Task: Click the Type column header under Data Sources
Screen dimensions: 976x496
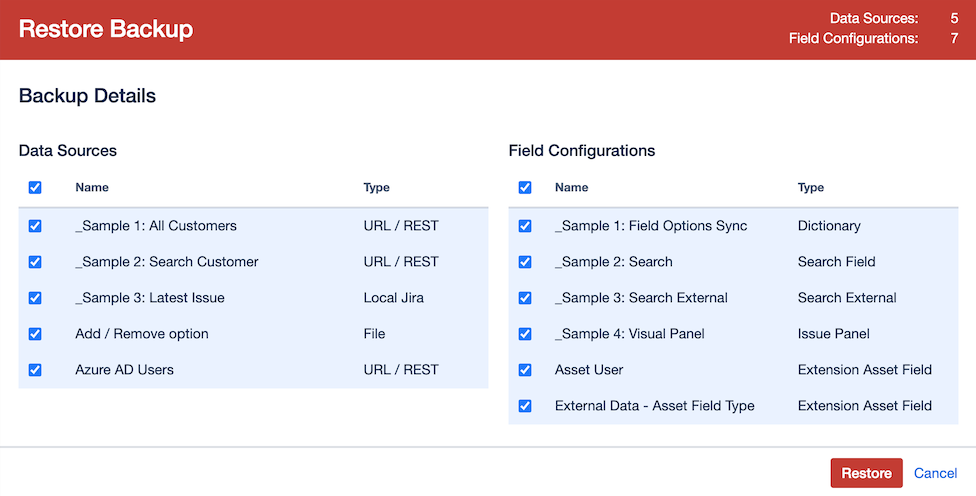Action: [376, 188]
